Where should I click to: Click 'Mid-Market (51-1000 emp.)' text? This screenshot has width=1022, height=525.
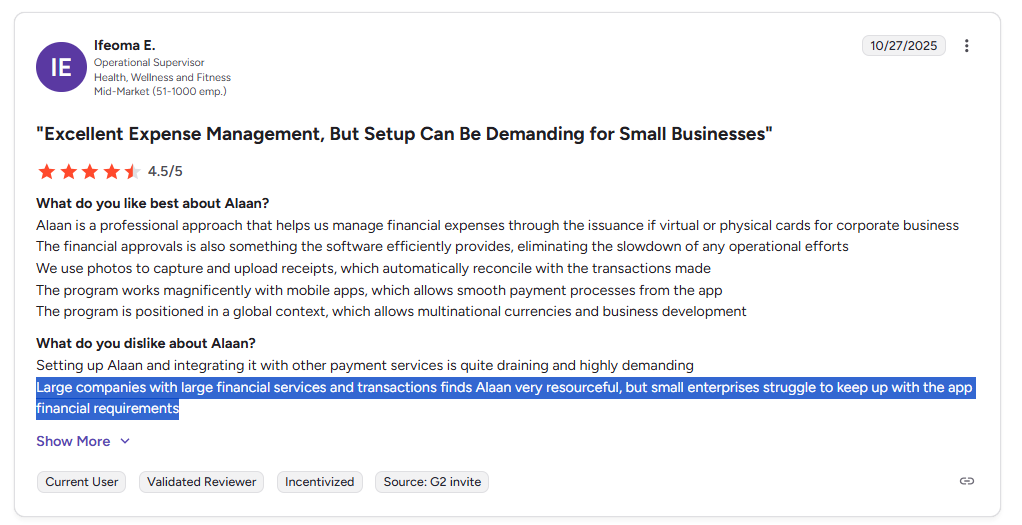pyautogui.click(x=160, y=91)
